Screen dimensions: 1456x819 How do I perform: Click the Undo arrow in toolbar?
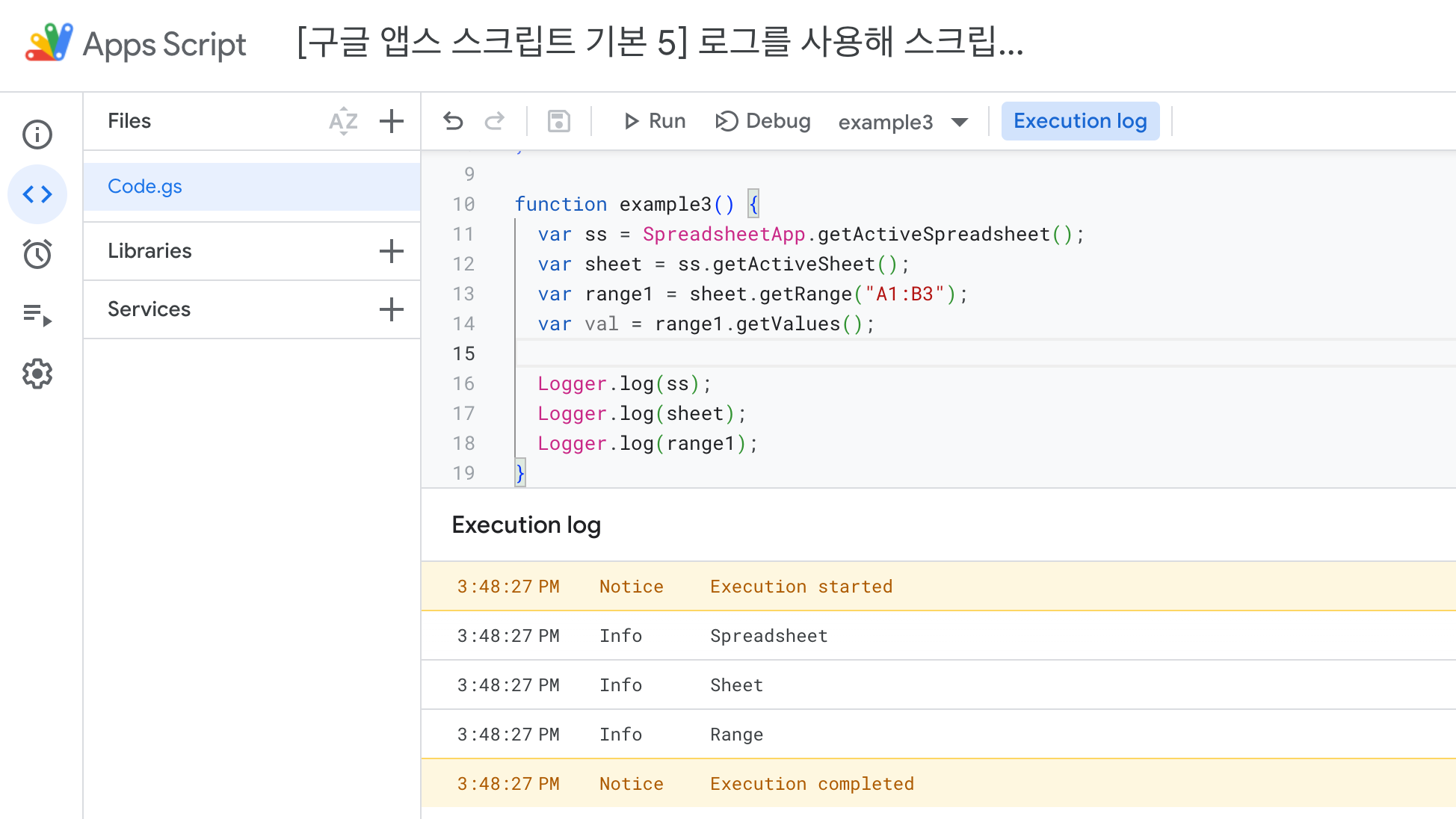(453, 121)
